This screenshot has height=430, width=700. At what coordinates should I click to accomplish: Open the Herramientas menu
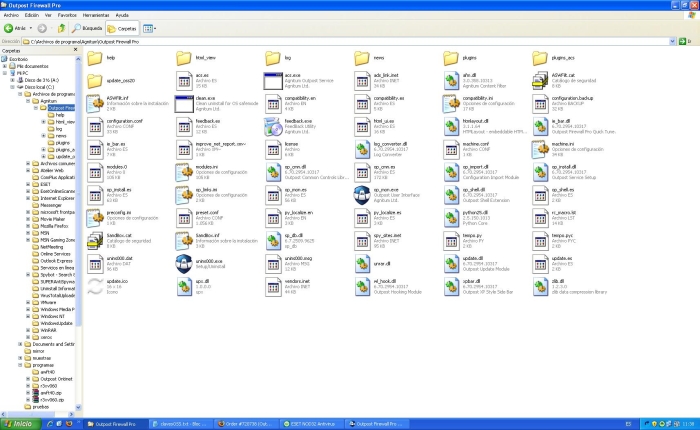point(96,15)
